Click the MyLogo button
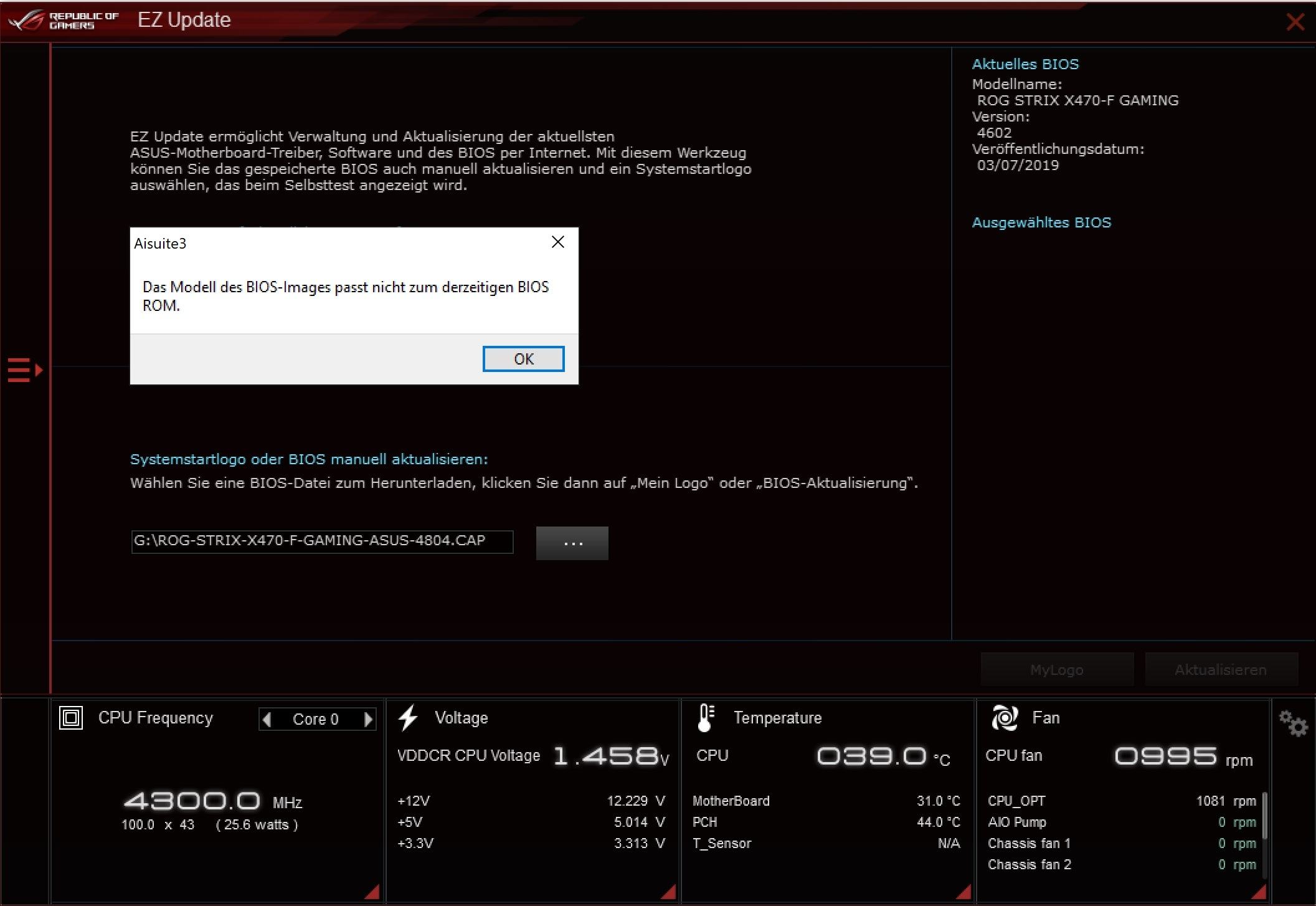 point(1057,670)
